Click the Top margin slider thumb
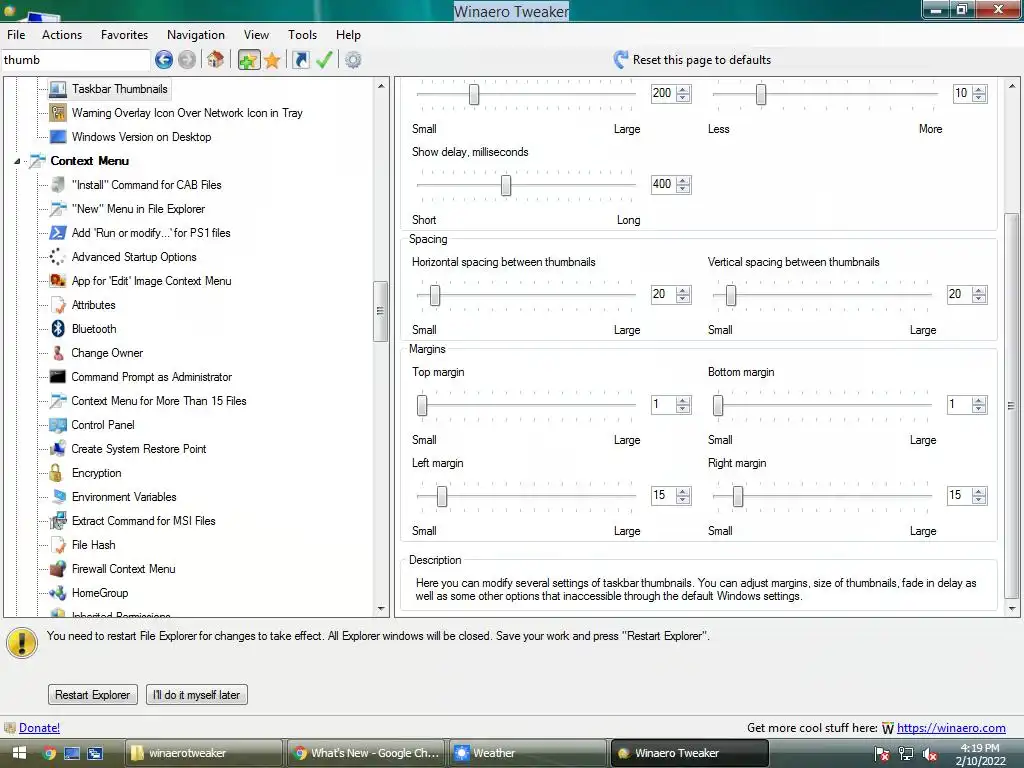This screenshot has height=768, width=1024. (422, 406)
